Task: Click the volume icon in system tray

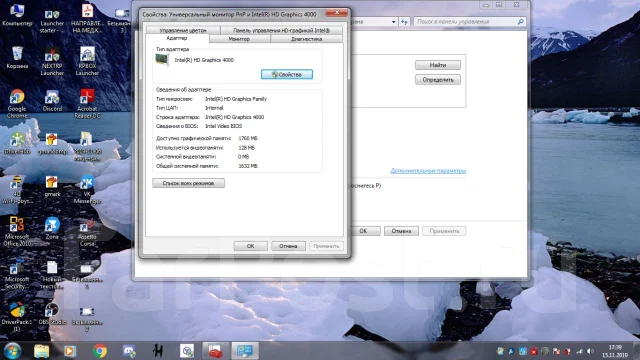Action: point(590,351)
